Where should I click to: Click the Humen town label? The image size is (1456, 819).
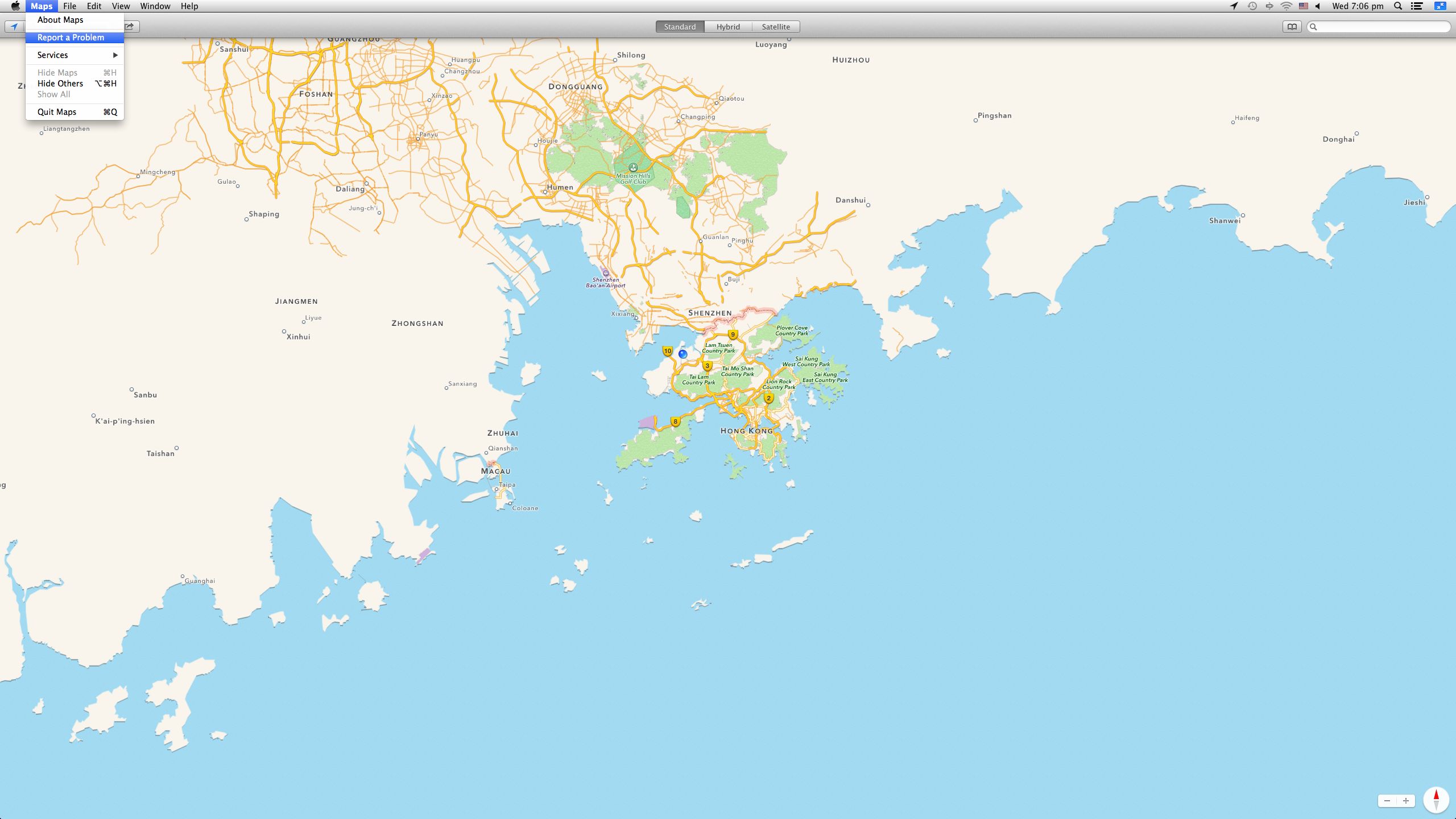pos(560,187)
